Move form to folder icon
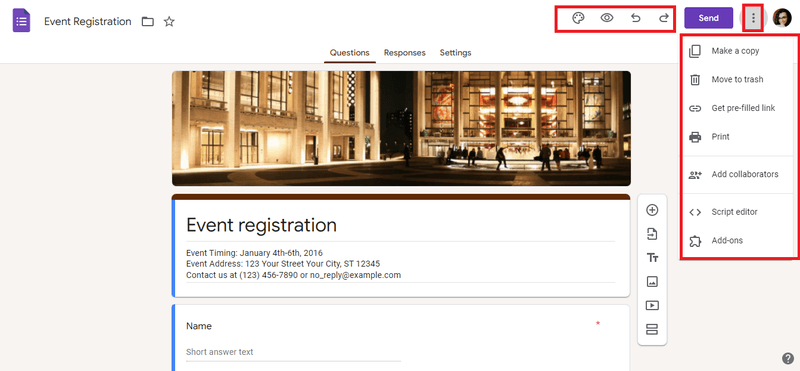Viewport: 800px width, 371px height. coord(148,21)
